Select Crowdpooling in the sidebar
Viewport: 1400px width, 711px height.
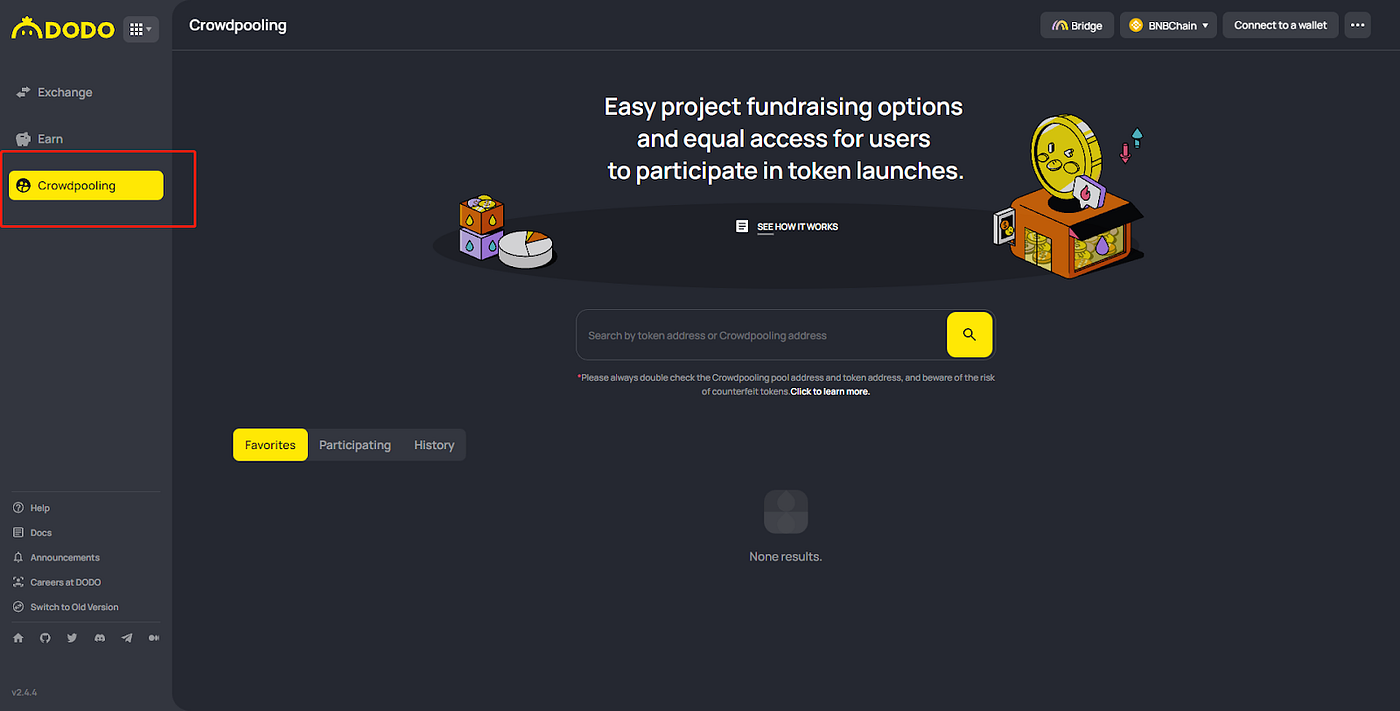[x=86, y=185]
